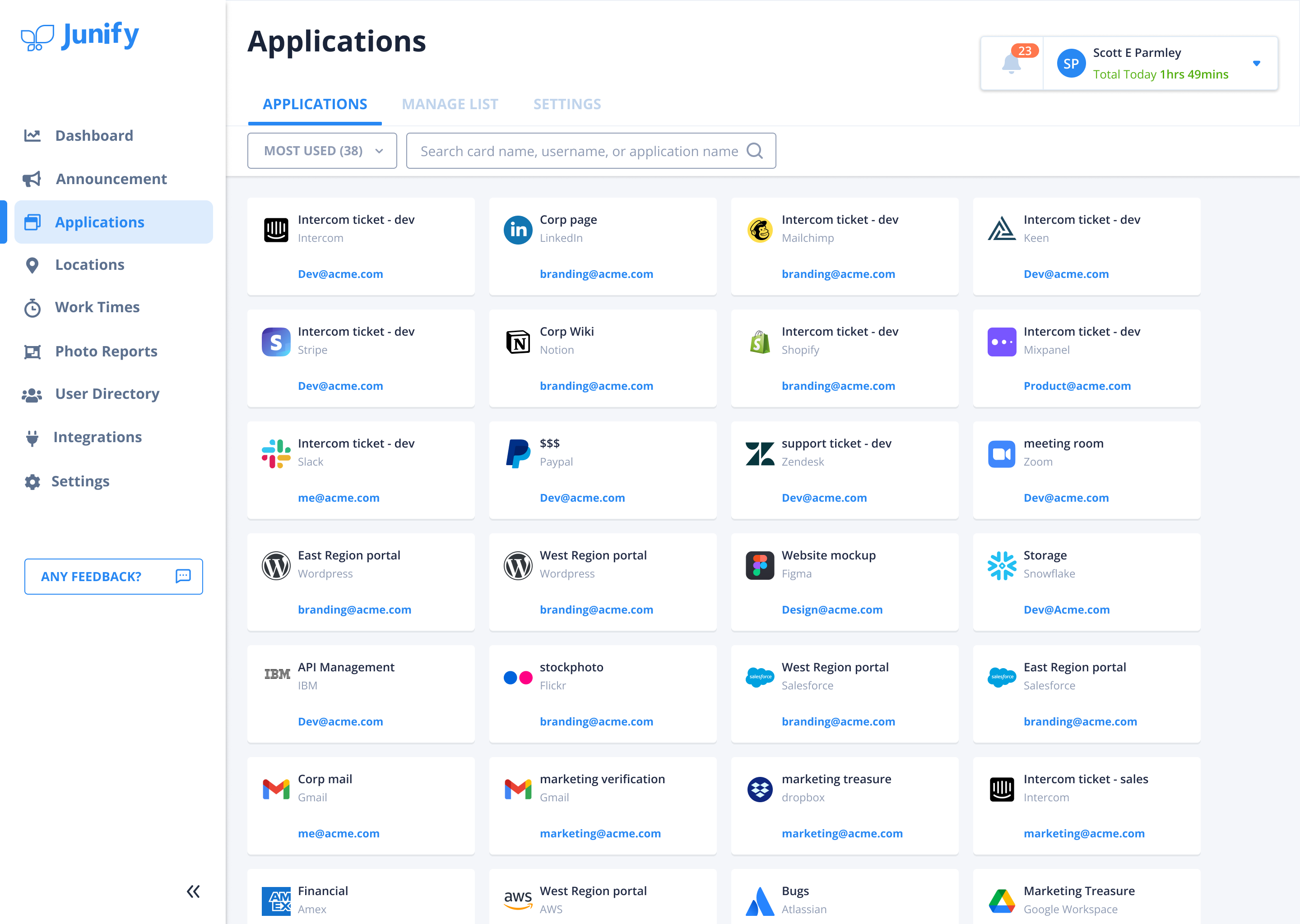Click the Shopify bag icon
Viewport: 1300px width, 924px height.
point(760,342)
